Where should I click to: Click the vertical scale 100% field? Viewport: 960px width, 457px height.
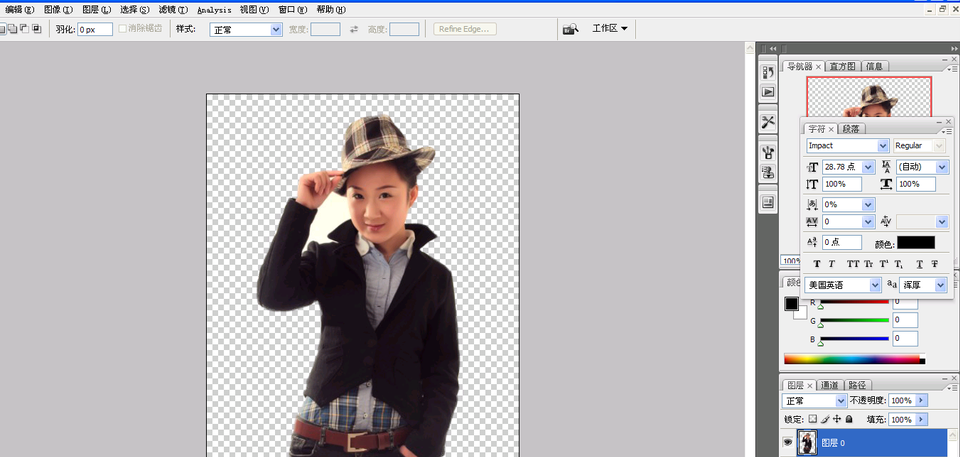(842, 184)
